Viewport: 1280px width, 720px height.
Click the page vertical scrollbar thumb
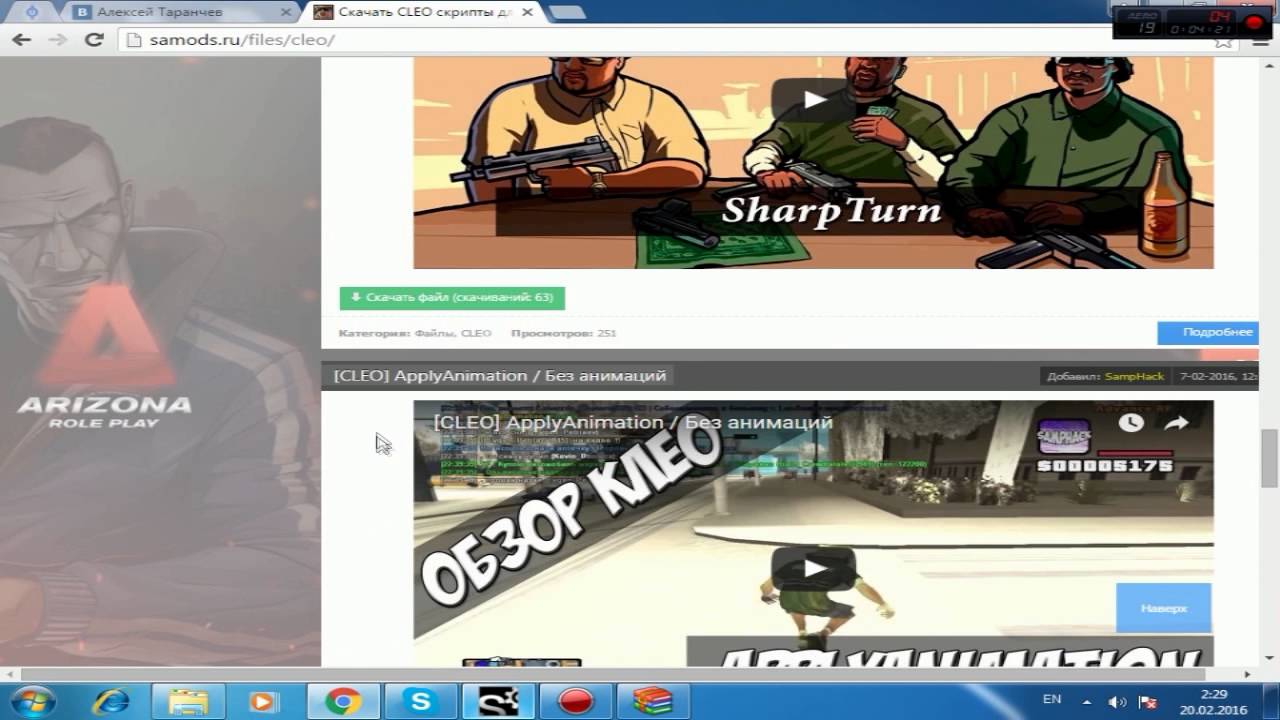tap(1269, 456)
